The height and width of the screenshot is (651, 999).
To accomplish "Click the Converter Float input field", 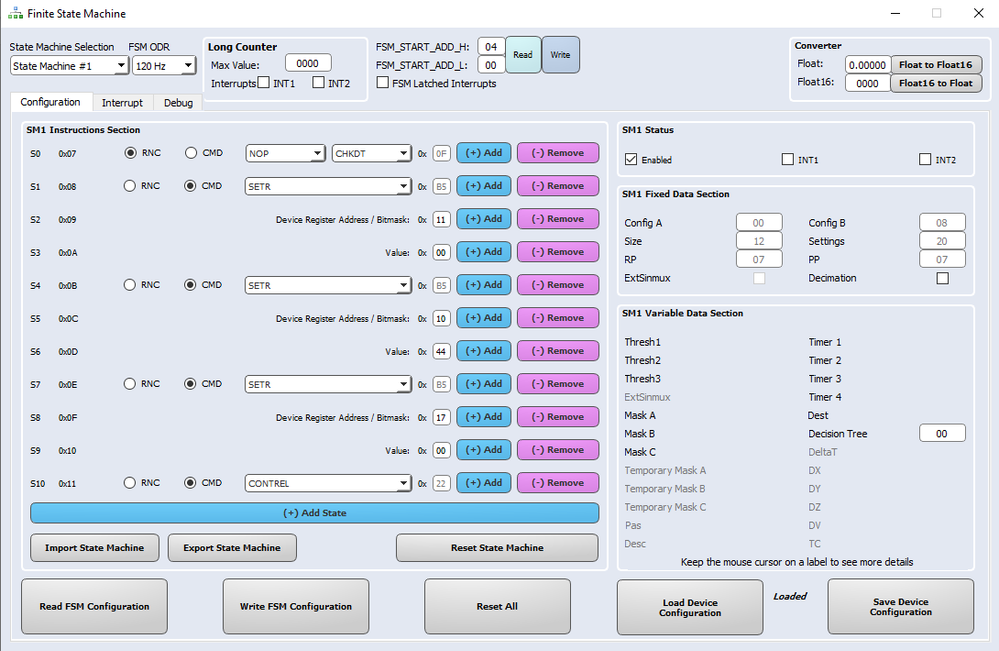I will point(868,65).
